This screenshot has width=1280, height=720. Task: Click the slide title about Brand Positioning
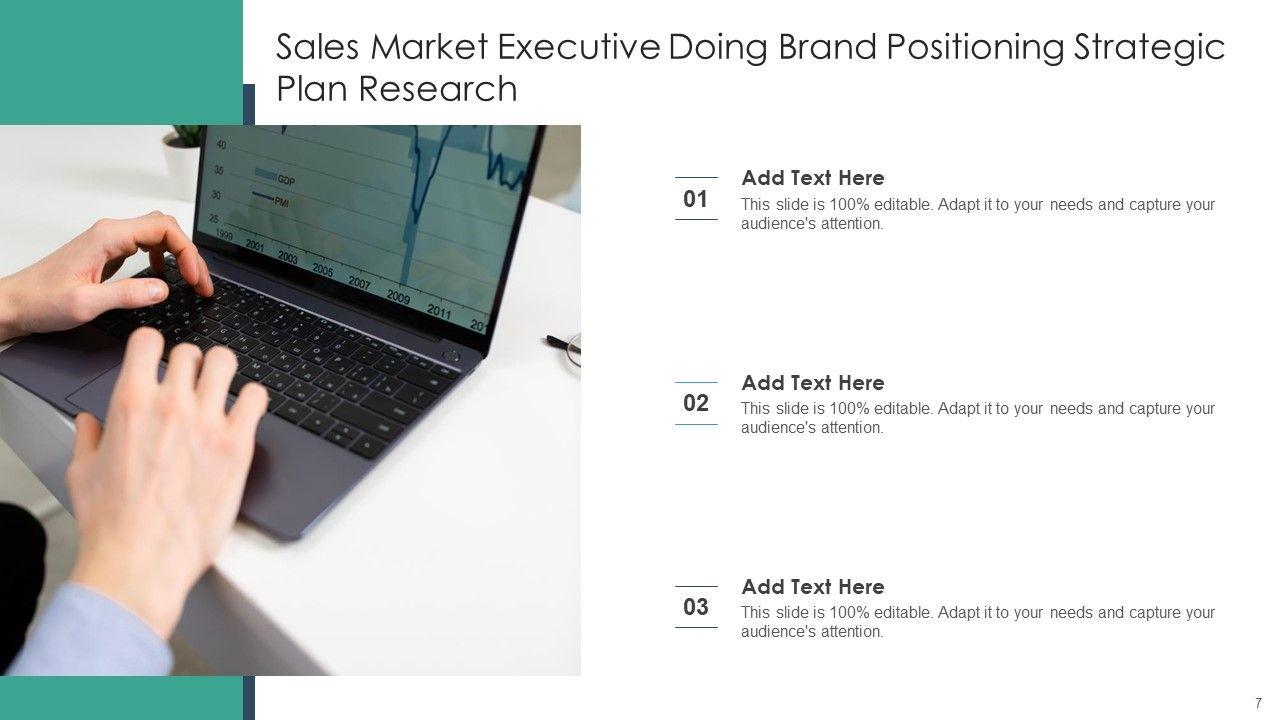coord(750,68)
